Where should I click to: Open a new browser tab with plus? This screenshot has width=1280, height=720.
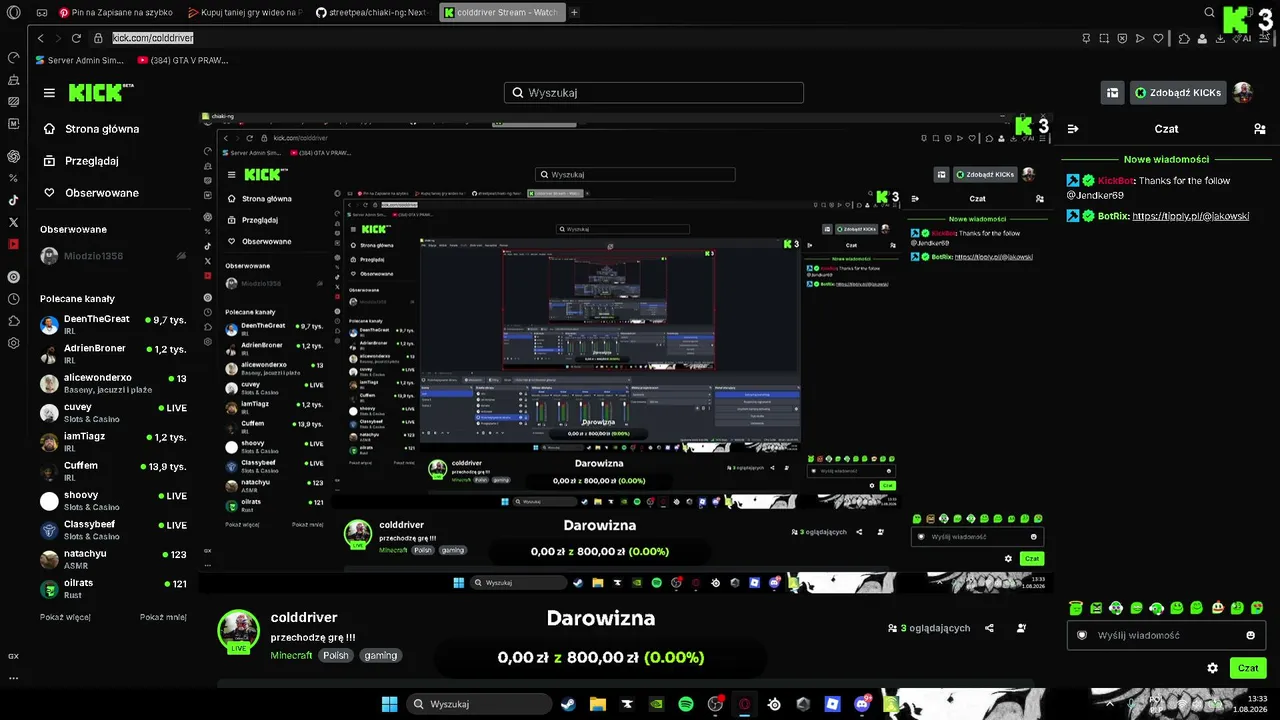pos(574,13)
